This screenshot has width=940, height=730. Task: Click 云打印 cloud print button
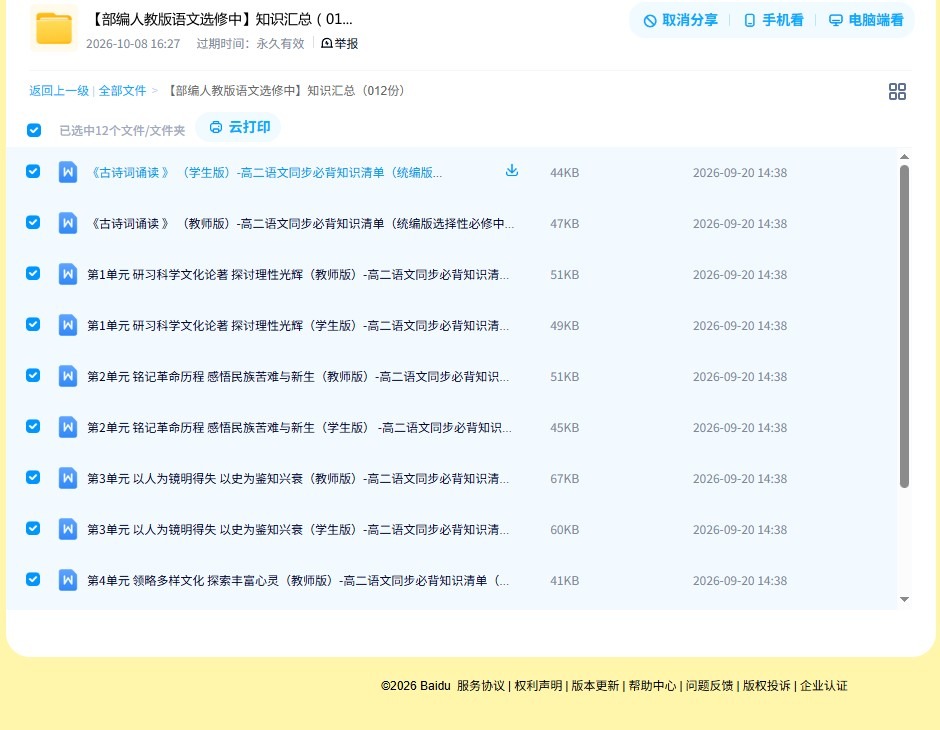coord(239,127)
